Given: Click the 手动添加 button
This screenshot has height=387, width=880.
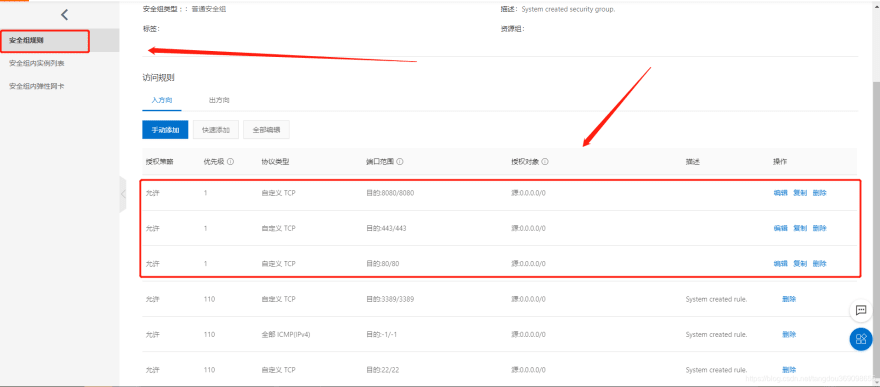Looking at the screenshot, I should click(165, 130).
